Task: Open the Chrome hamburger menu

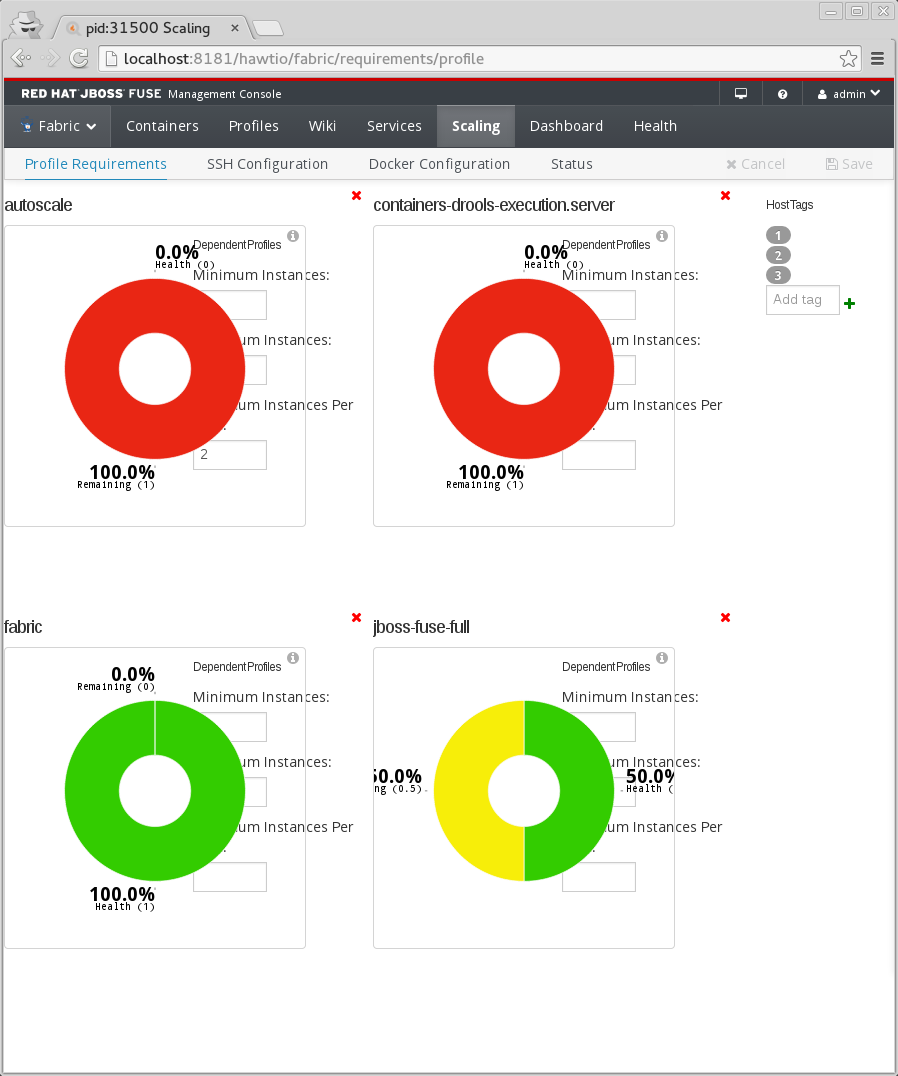Action: tap(877, 59)
